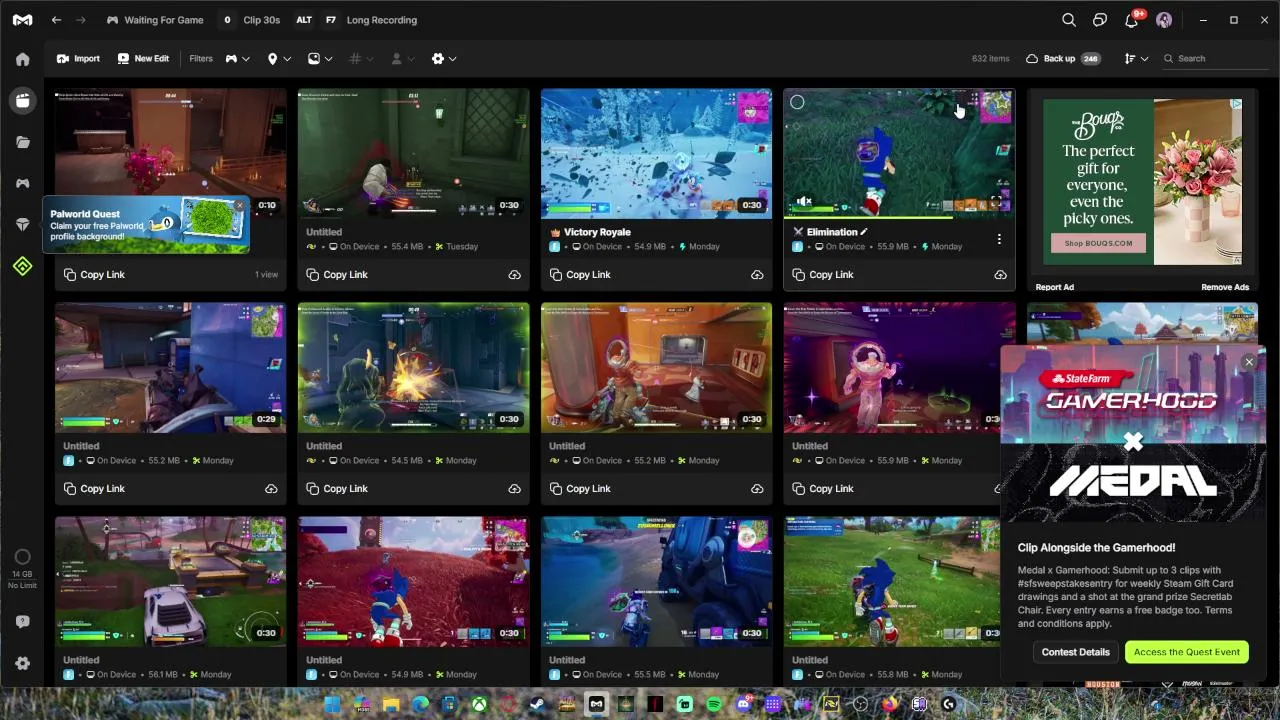Open the green quests sidebar icon
The width and height of the screenshot is (1280, 720).
click(22, 266)
